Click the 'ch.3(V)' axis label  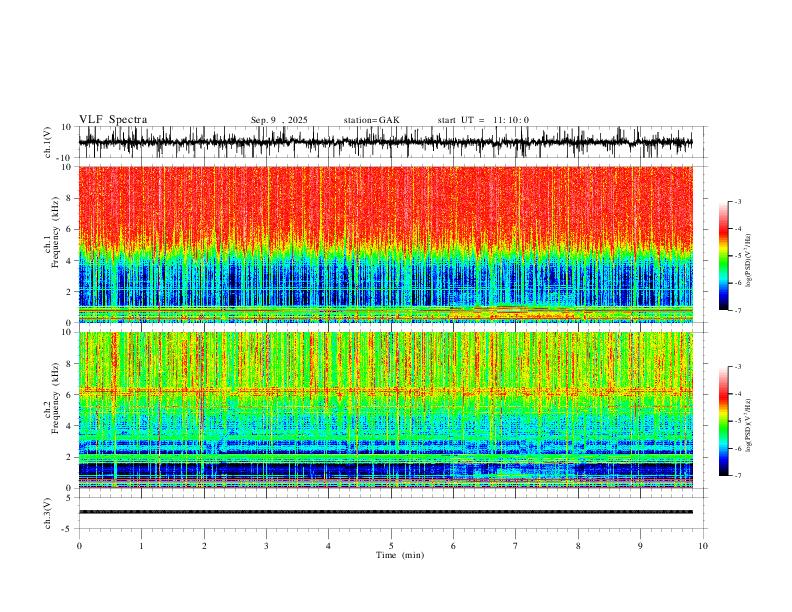48,513
